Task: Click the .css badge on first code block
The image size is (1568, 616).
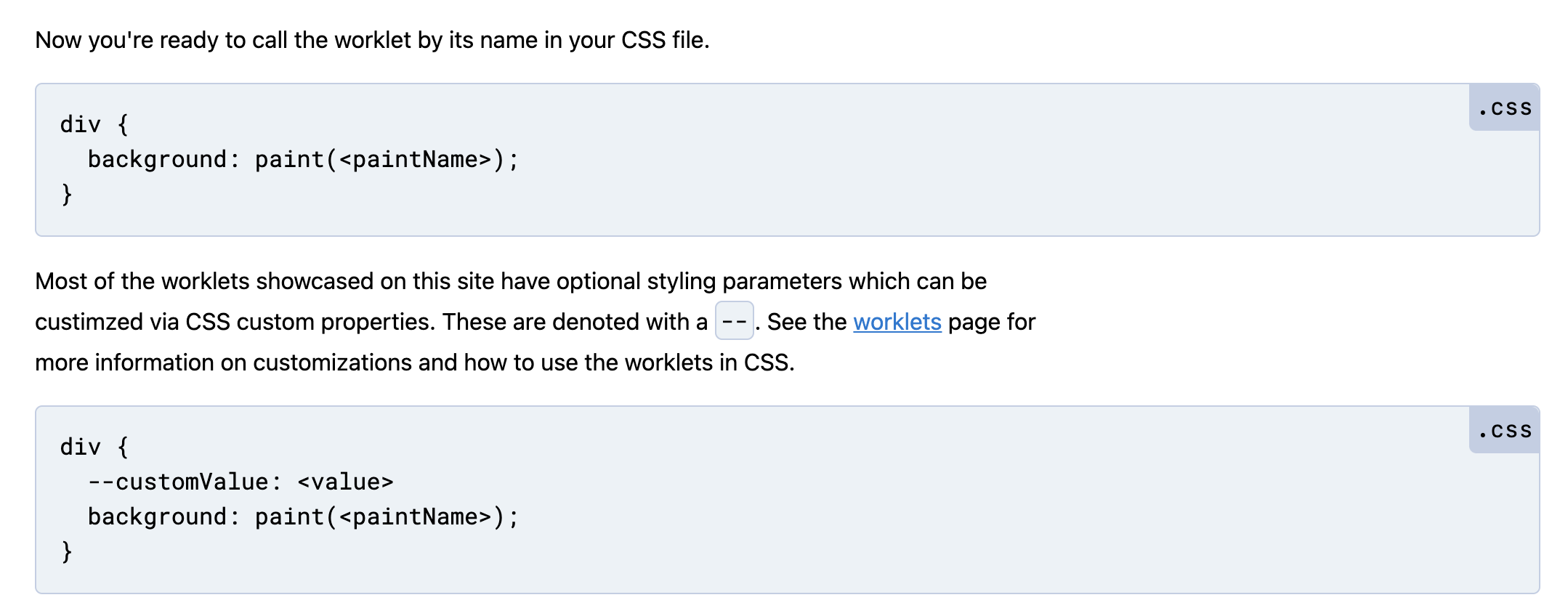Action: click(x=1504, y=108)
